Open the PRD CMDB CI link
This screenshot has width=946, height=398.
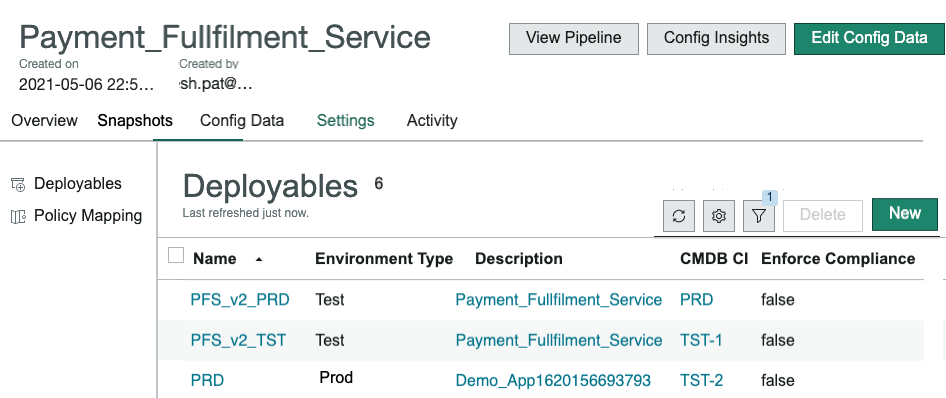(697, 300)
